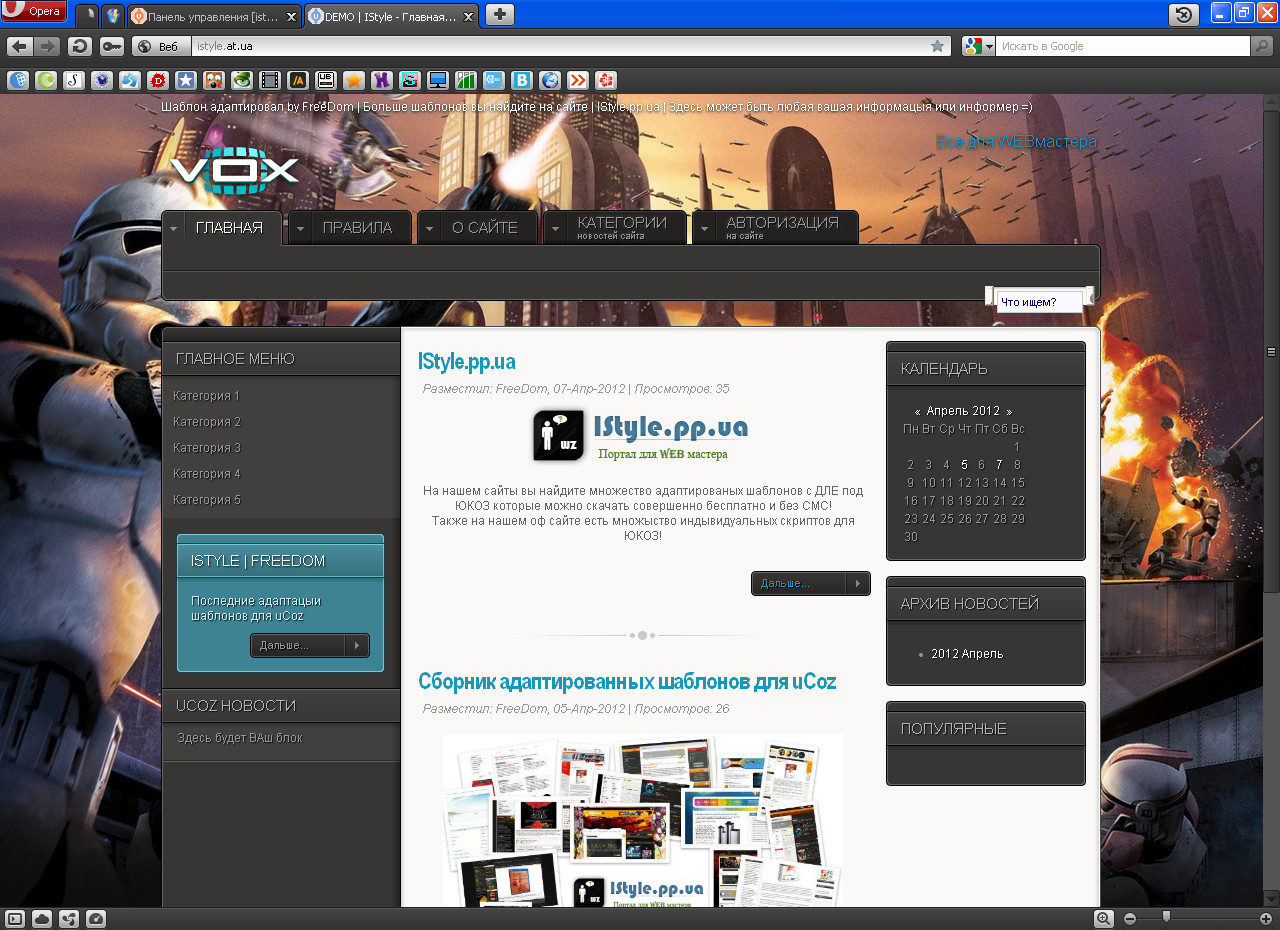
Task: Open the orange double-chevron bookmark icon
Action: [x=578, y=81]
